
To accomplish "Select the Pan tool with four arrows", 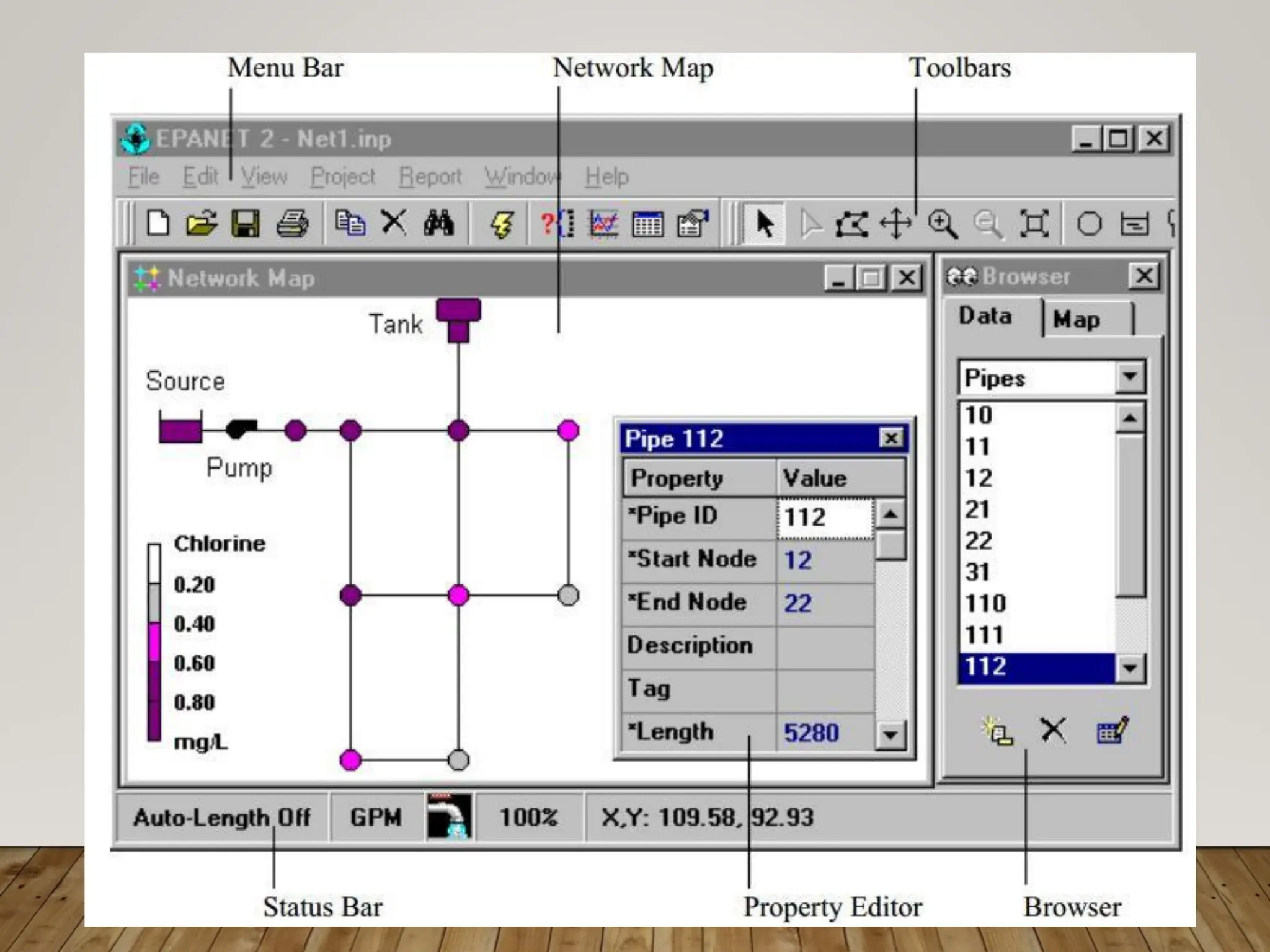I will [x=896, y=224].
